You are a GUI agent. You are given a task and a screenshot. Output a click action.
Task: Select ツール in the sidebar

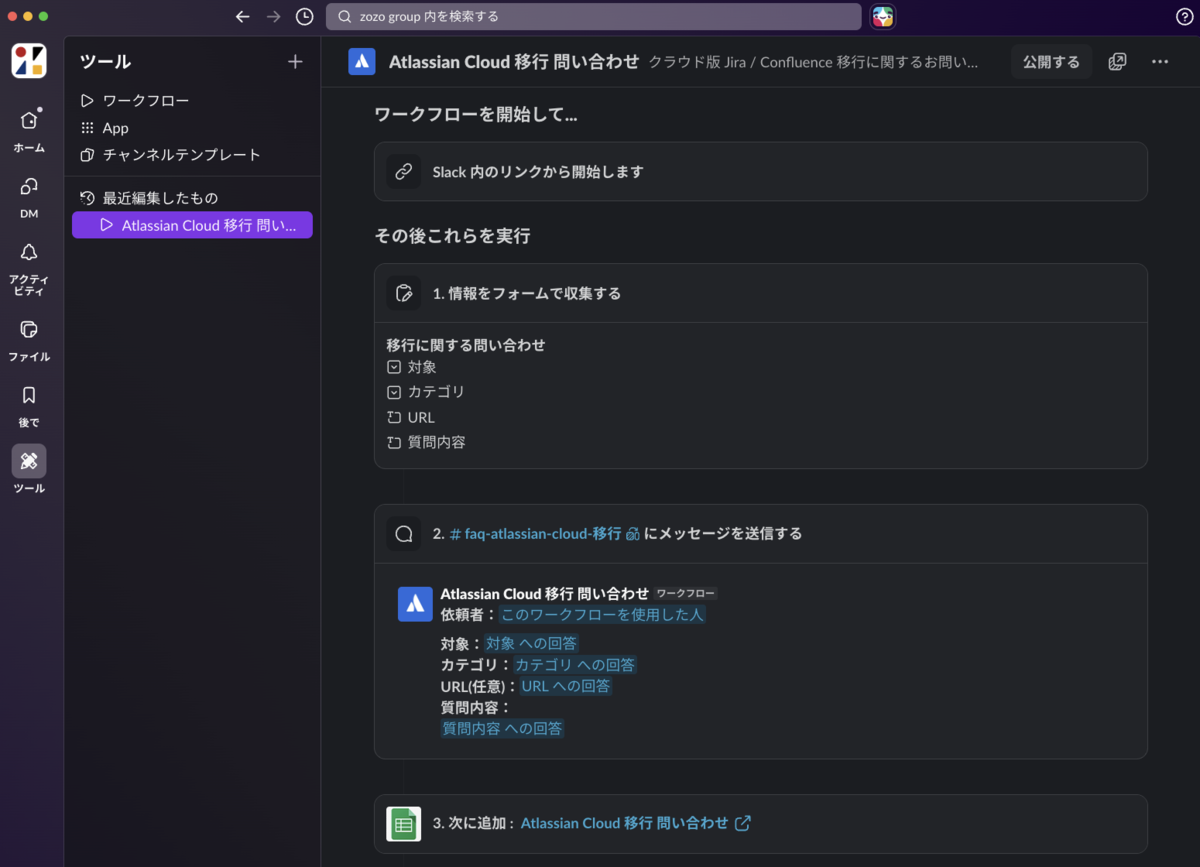pyautogui.click(x=29, y=470)
